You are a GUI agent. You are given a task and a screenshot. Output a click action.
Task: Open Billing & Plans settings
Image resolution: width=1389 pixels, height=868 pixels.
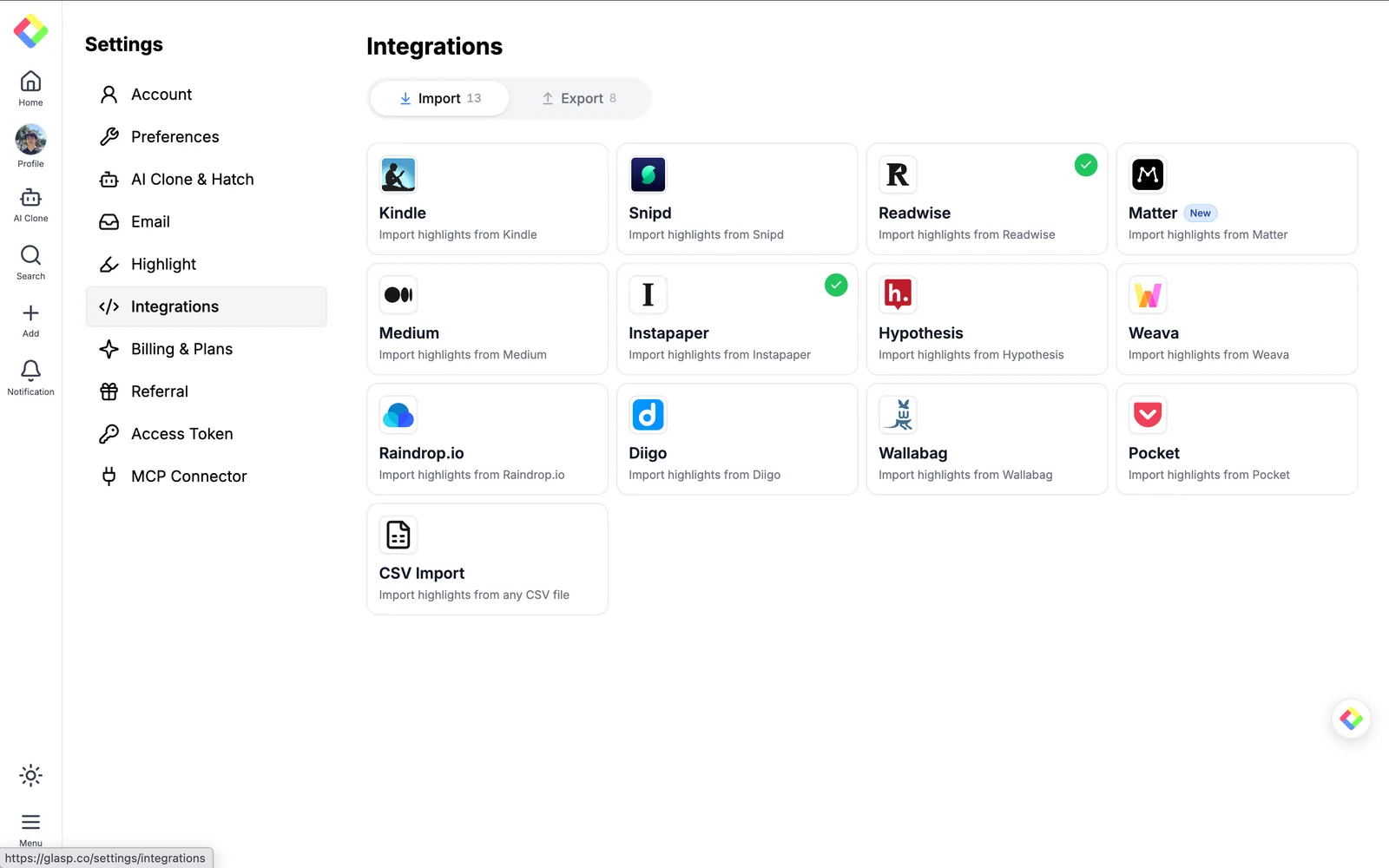coord(207,349)
